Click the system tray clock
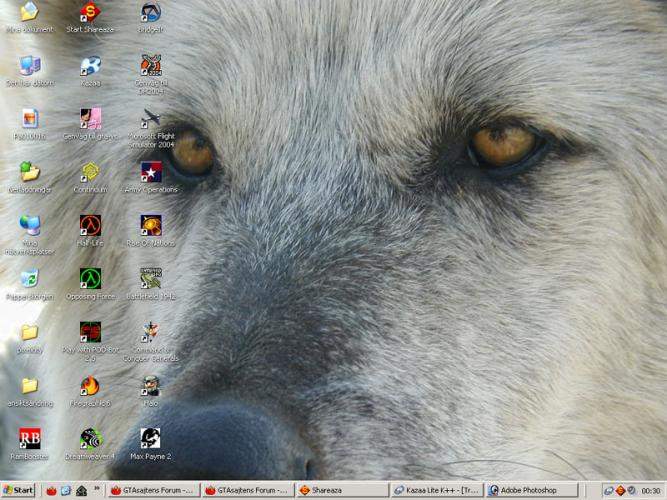 [649, 491]
